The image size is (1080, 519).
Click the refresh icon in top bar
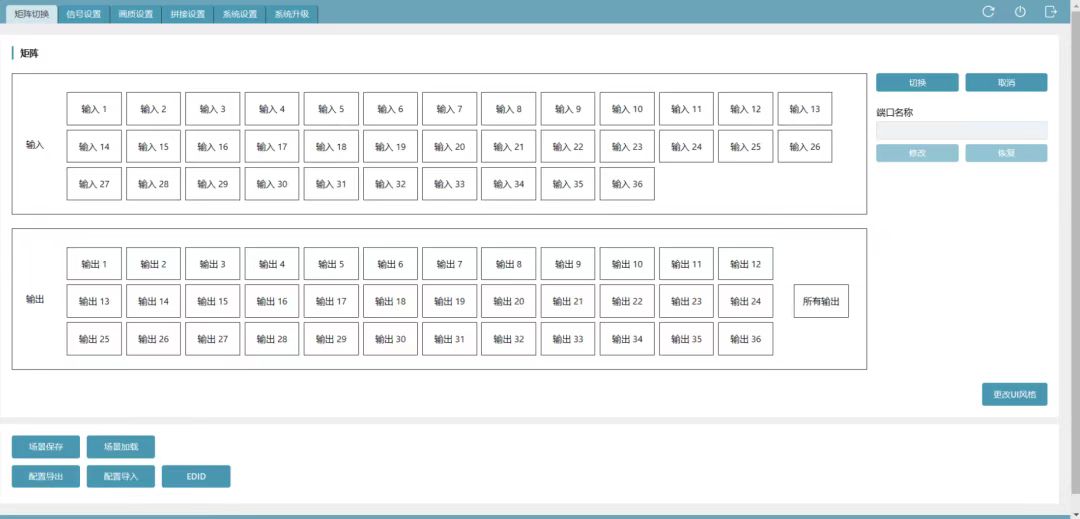[x=988, y=12]
